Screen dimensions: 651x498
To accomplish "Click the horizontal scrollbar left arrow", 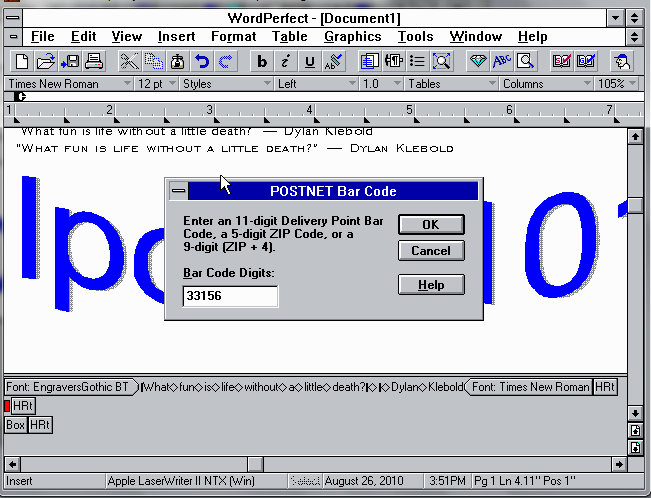I will pos(12,464).
